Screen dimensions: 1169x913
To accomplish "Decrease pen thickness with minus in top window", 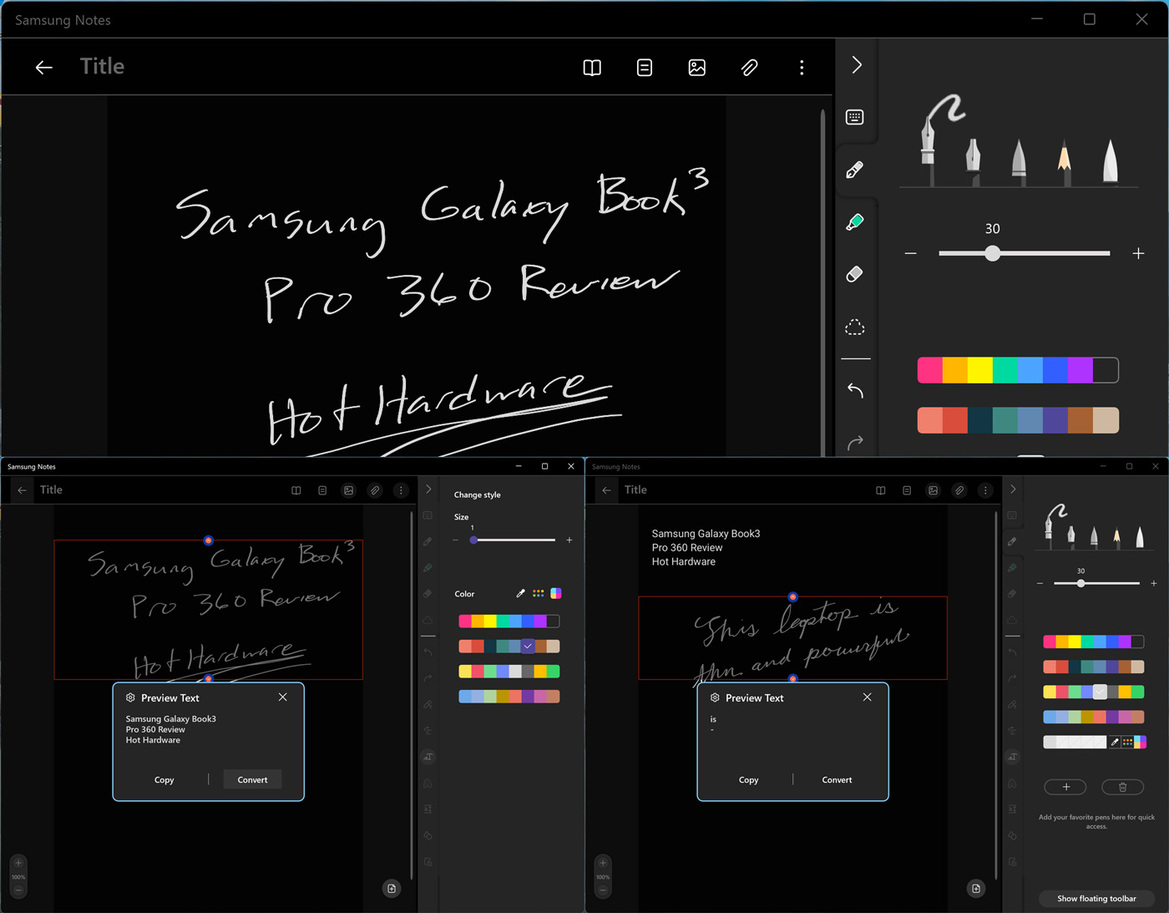I will click(910, 253).
